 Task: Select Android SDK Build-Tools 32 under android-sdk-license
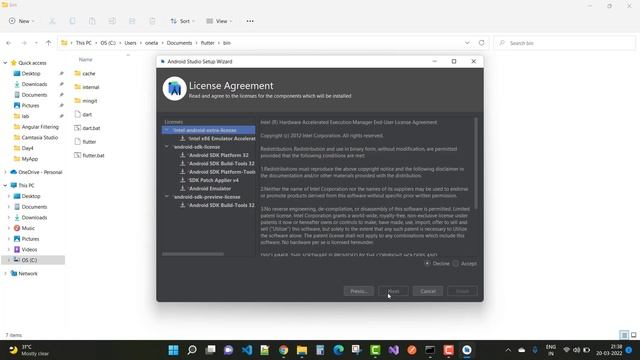tap(221, 163)
